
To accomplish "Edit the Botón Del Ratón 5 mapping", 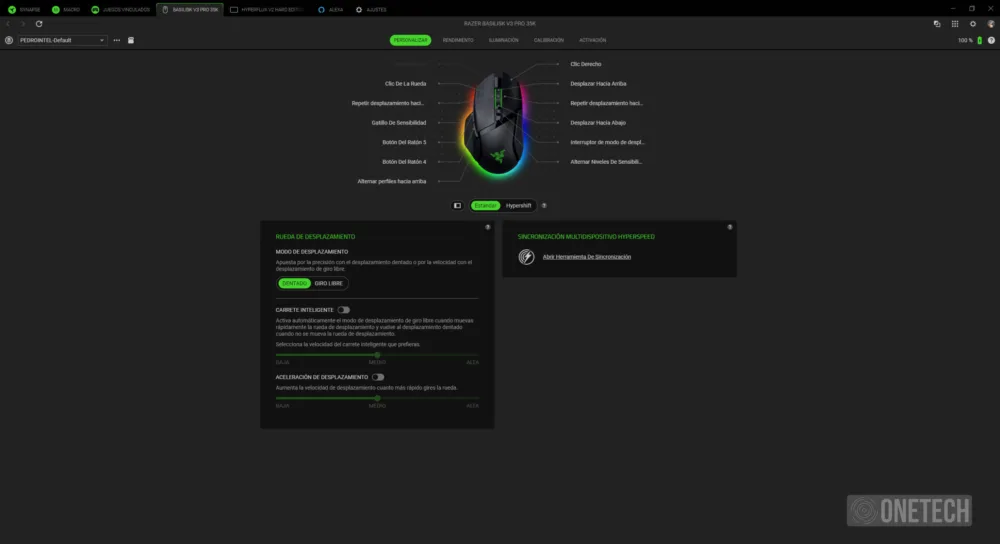I will click(x=404, y=142).
